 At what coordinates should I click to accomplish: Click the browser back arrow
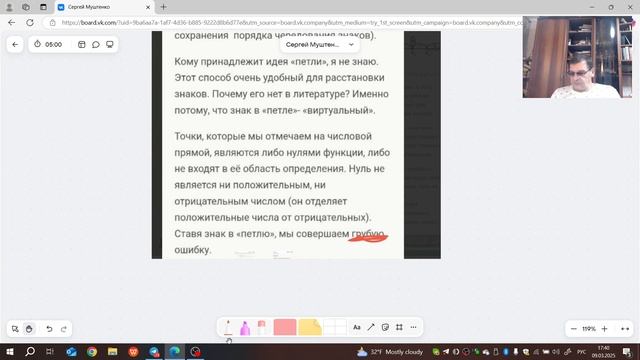[x=11, y=22]
